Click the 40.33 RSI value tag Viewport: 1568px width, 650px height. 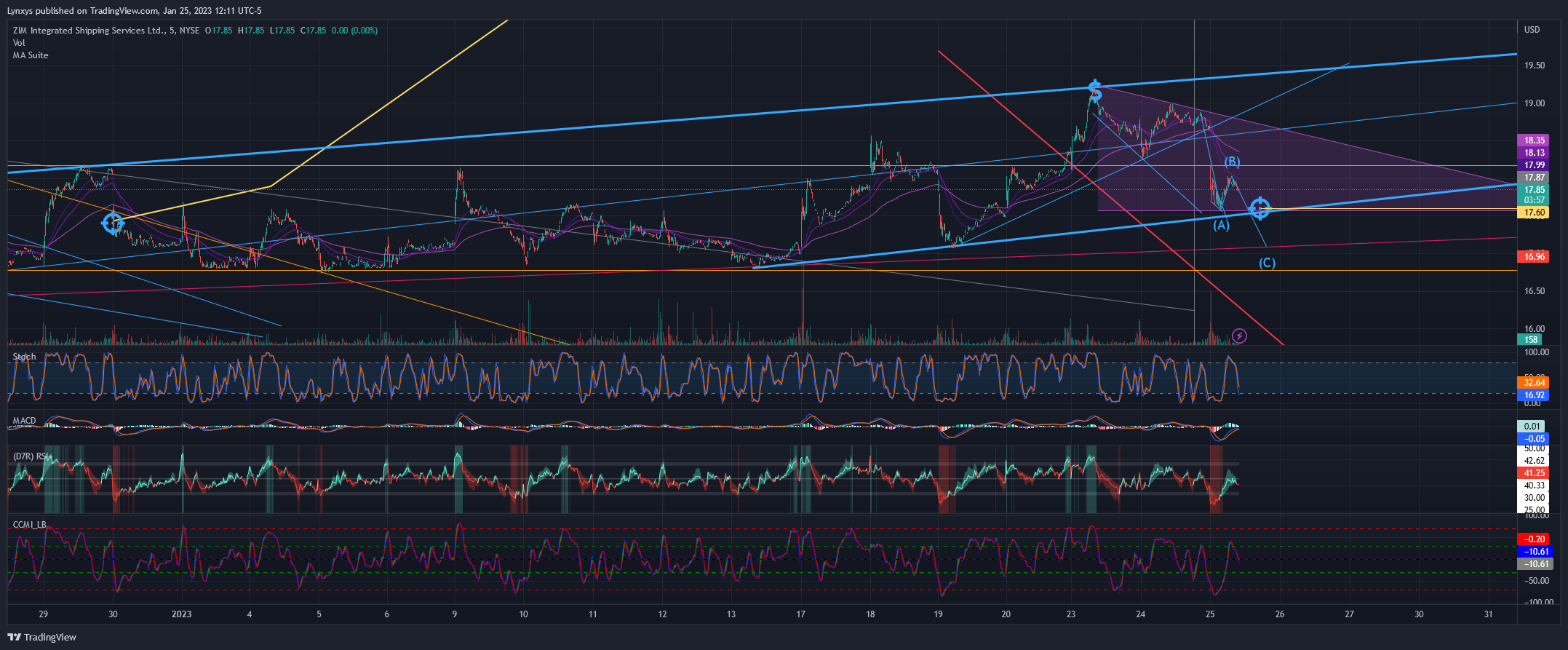(1535, 485)
